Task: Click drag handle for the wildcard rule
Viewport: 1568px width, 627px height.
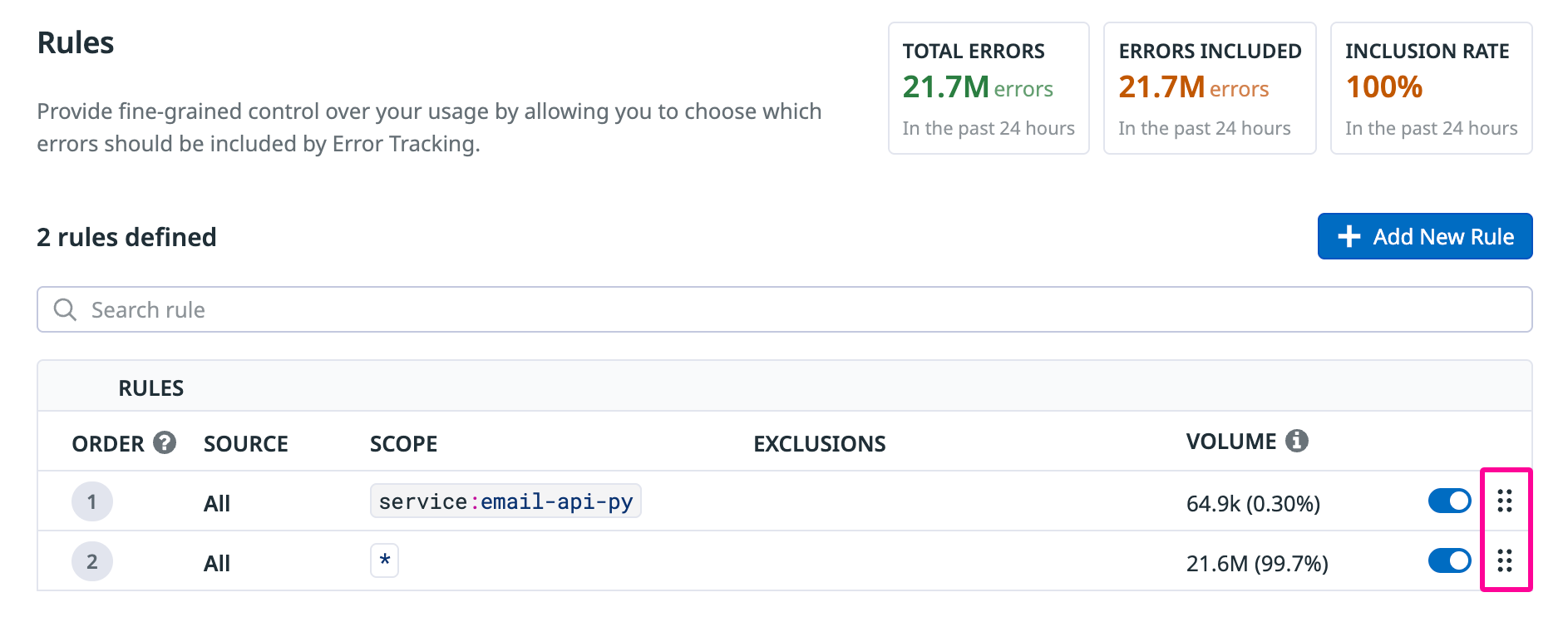Action: click(x=1504, y=560)
